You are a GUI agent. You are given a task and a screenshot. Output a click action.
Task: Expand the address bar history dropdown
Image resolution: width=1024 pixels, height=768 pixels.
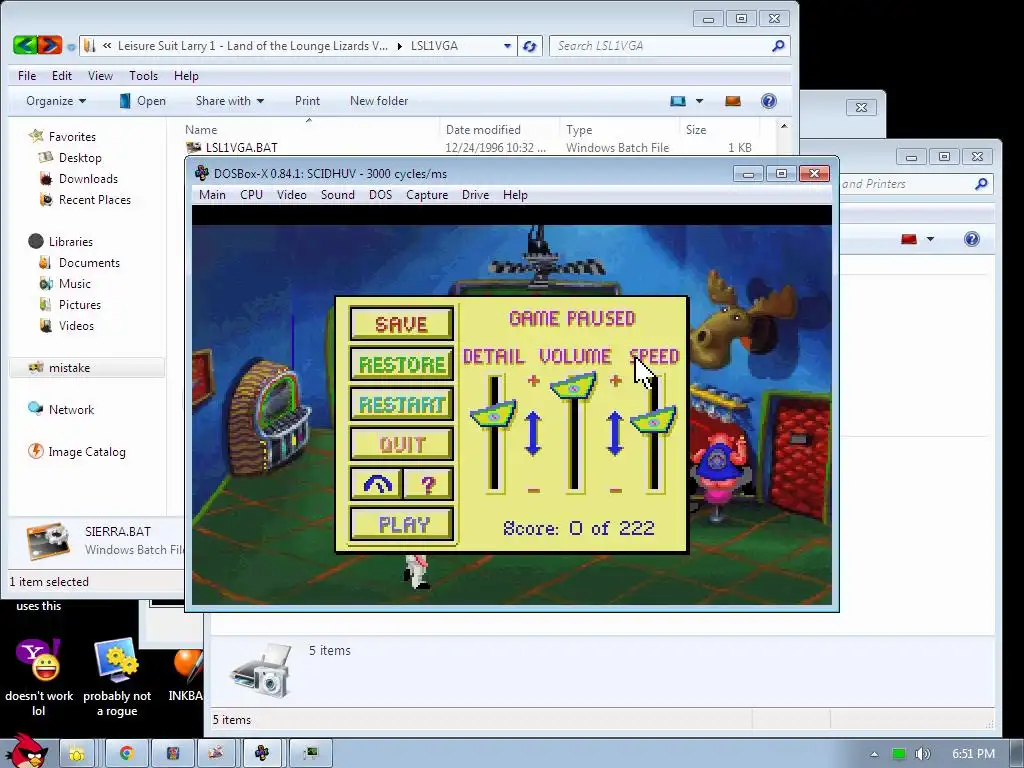tap(507, 46)
